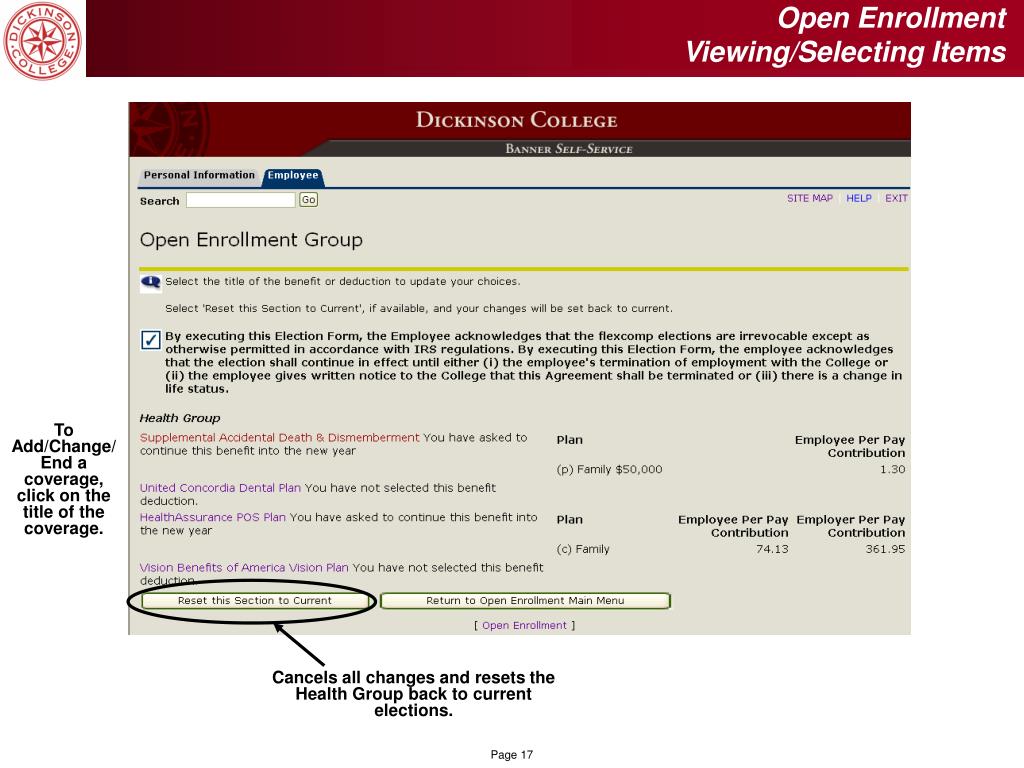Click the Page 17 footer label

coord(512,755)
